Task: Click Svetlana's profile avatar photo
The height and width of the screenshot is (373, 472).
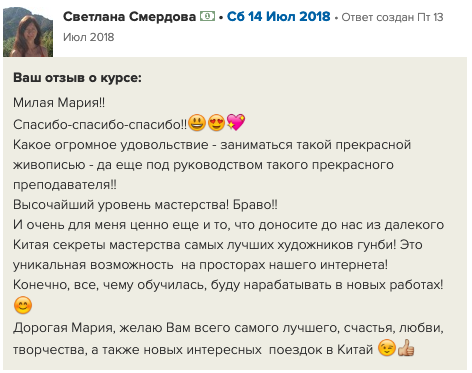Action: tap(28, 32)
